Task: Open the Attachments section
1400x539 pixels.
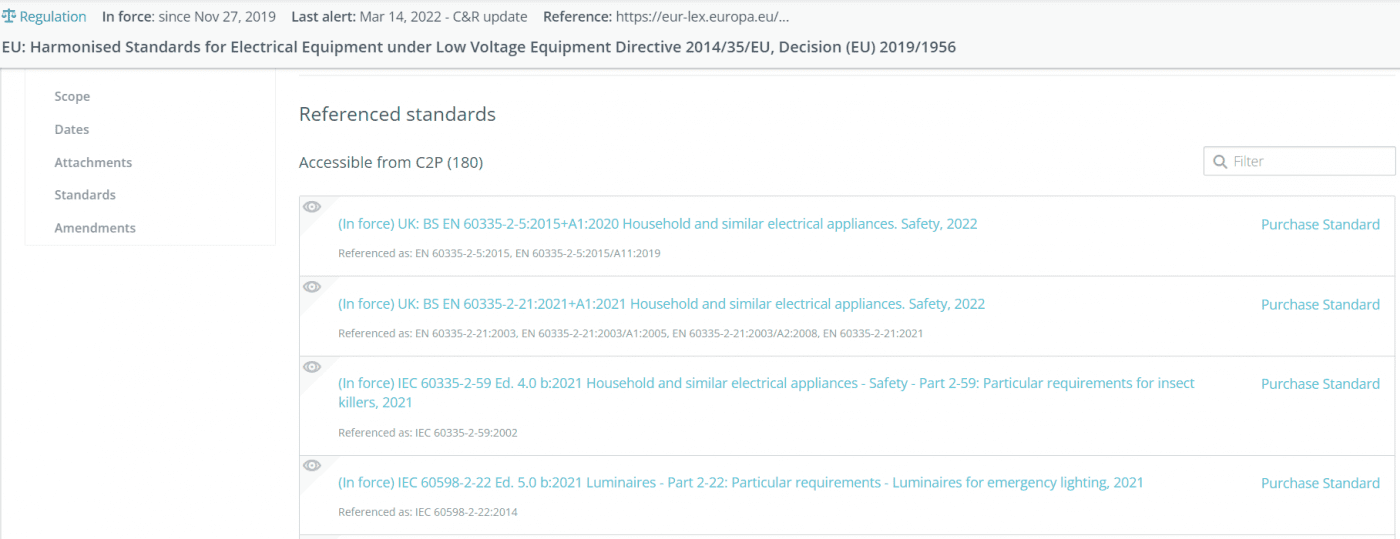Action: 93,162
